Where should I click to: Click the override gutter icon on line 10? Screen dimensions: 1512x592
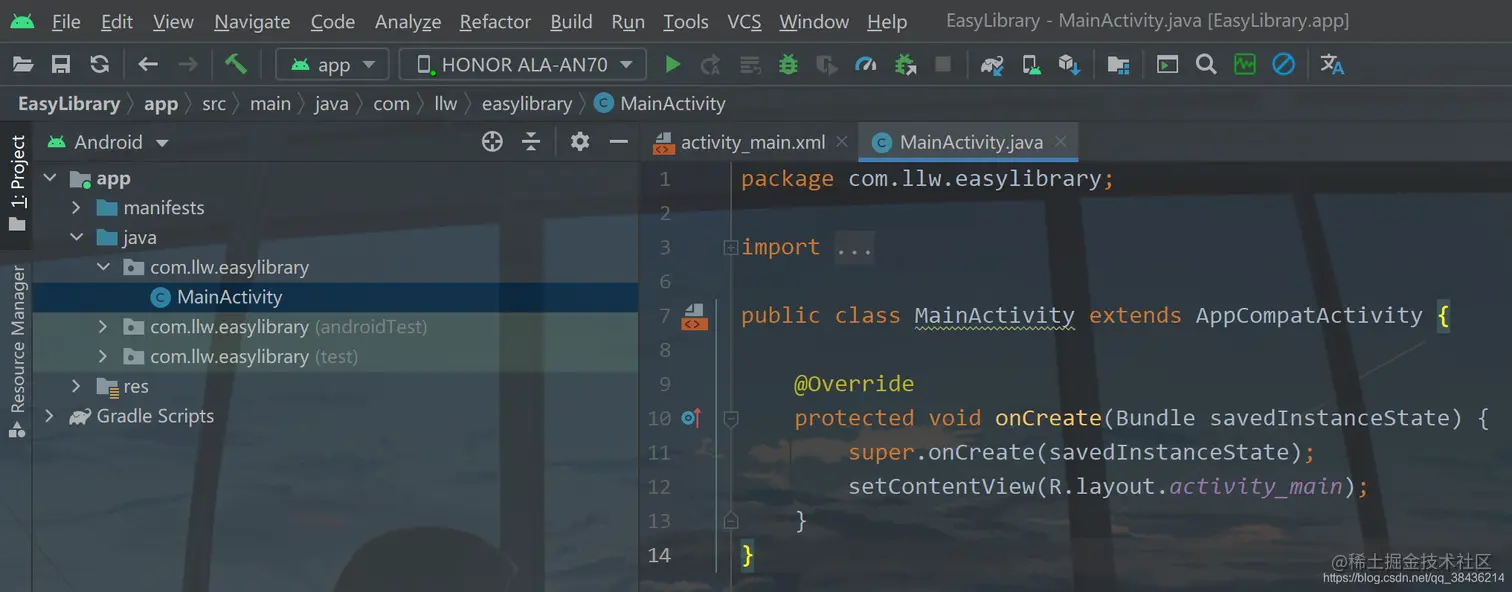pyautogui.click(x=691, y=418)
